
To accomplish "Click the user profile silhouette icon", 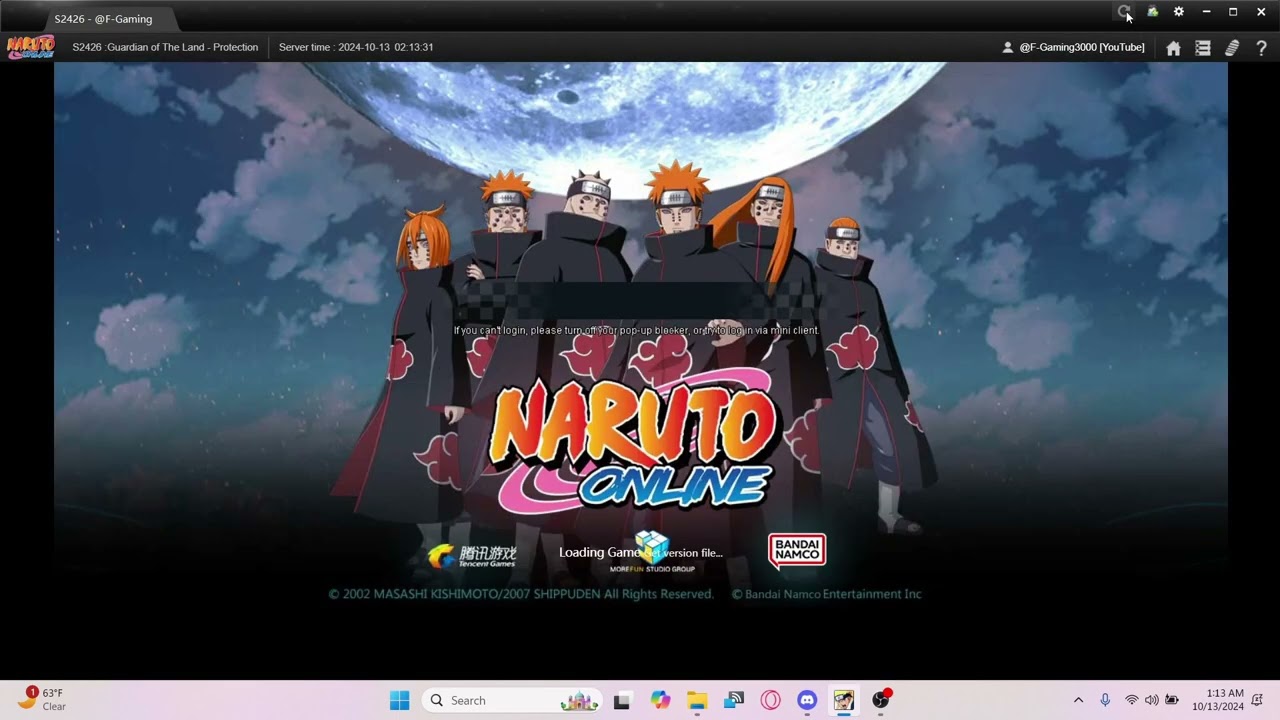I will click(x=1008, y=47).
